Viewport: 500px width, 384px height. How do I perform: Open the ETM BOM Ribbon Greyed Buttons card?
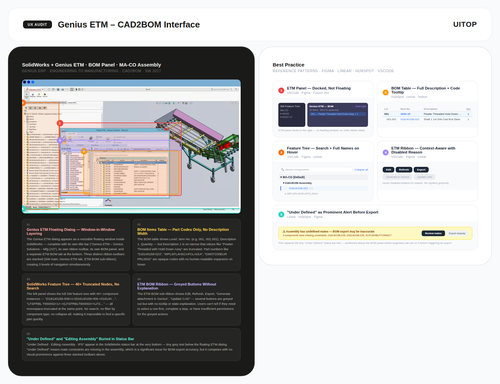coord(187,299)
